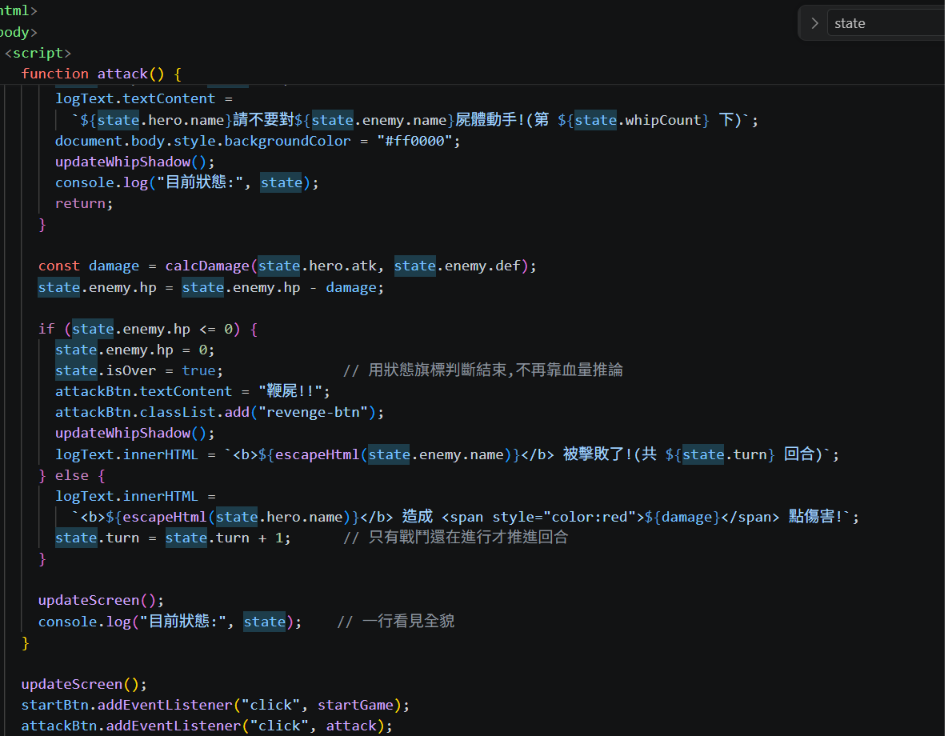This screenshot has width=945, height=736.
Task: Click the "鞭屍!!" string literal
Action: click(x=290, y=391)
